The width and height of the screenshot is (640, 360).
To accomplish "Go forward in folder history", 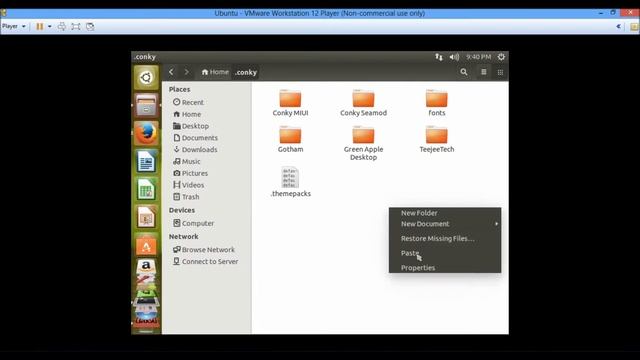I will 187,72.
